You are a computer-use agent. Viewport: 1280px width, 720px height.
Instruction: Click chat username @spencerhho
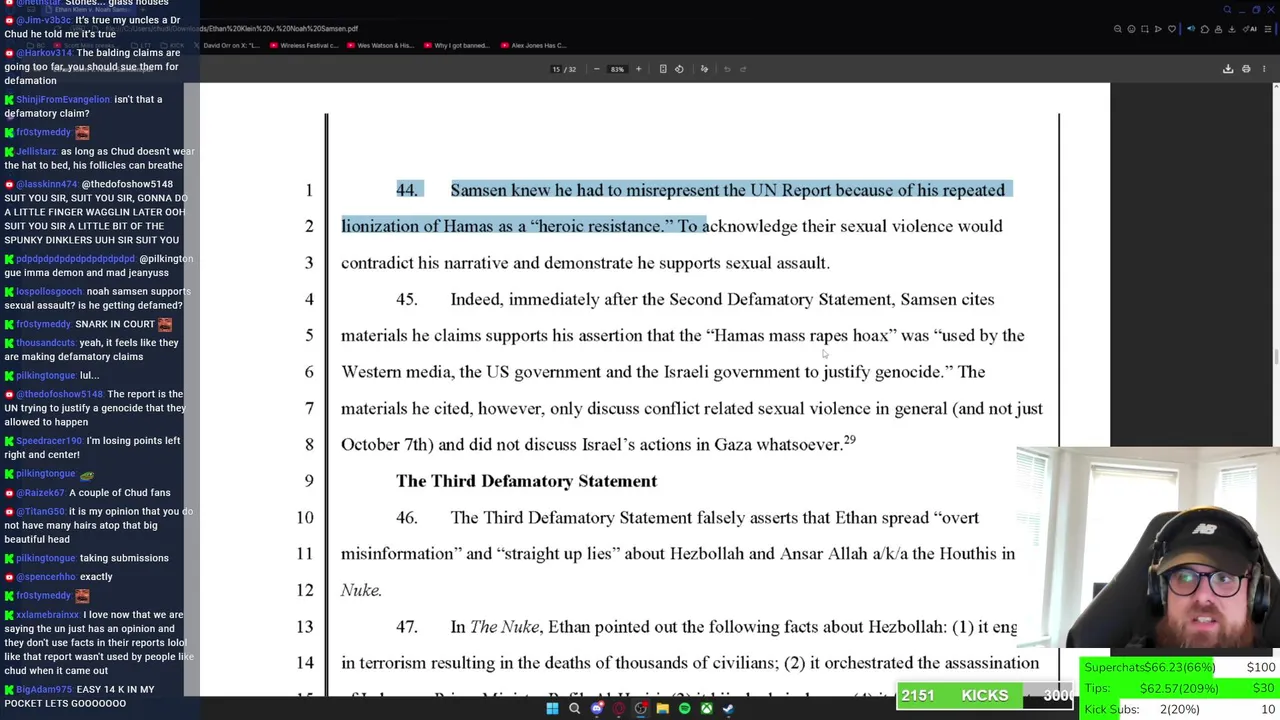46,576
